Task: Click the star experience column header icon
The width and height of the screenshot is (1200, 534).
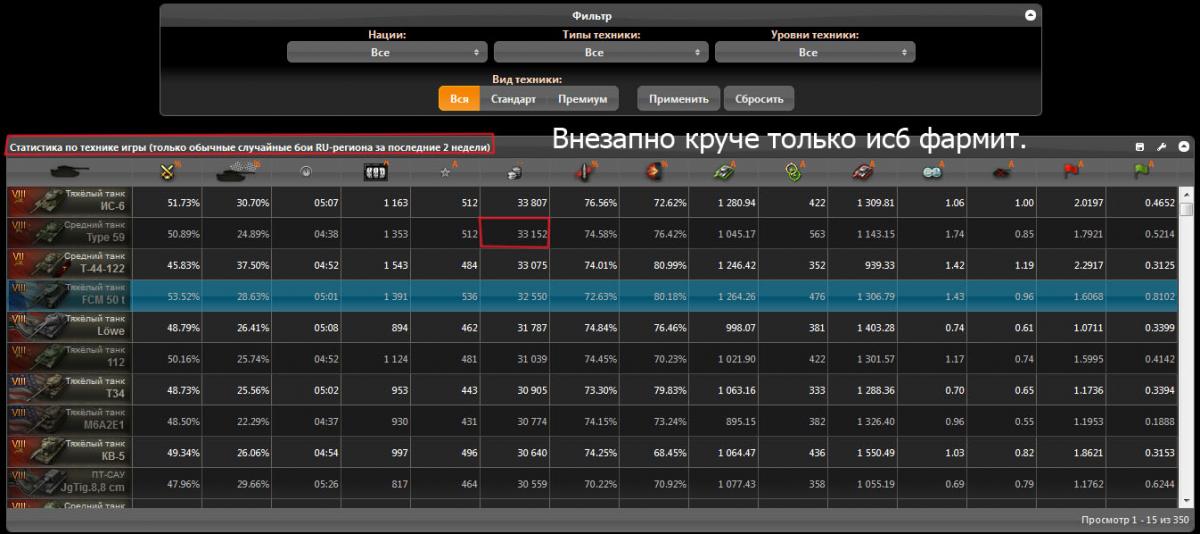Action: (x=446, y=172)
